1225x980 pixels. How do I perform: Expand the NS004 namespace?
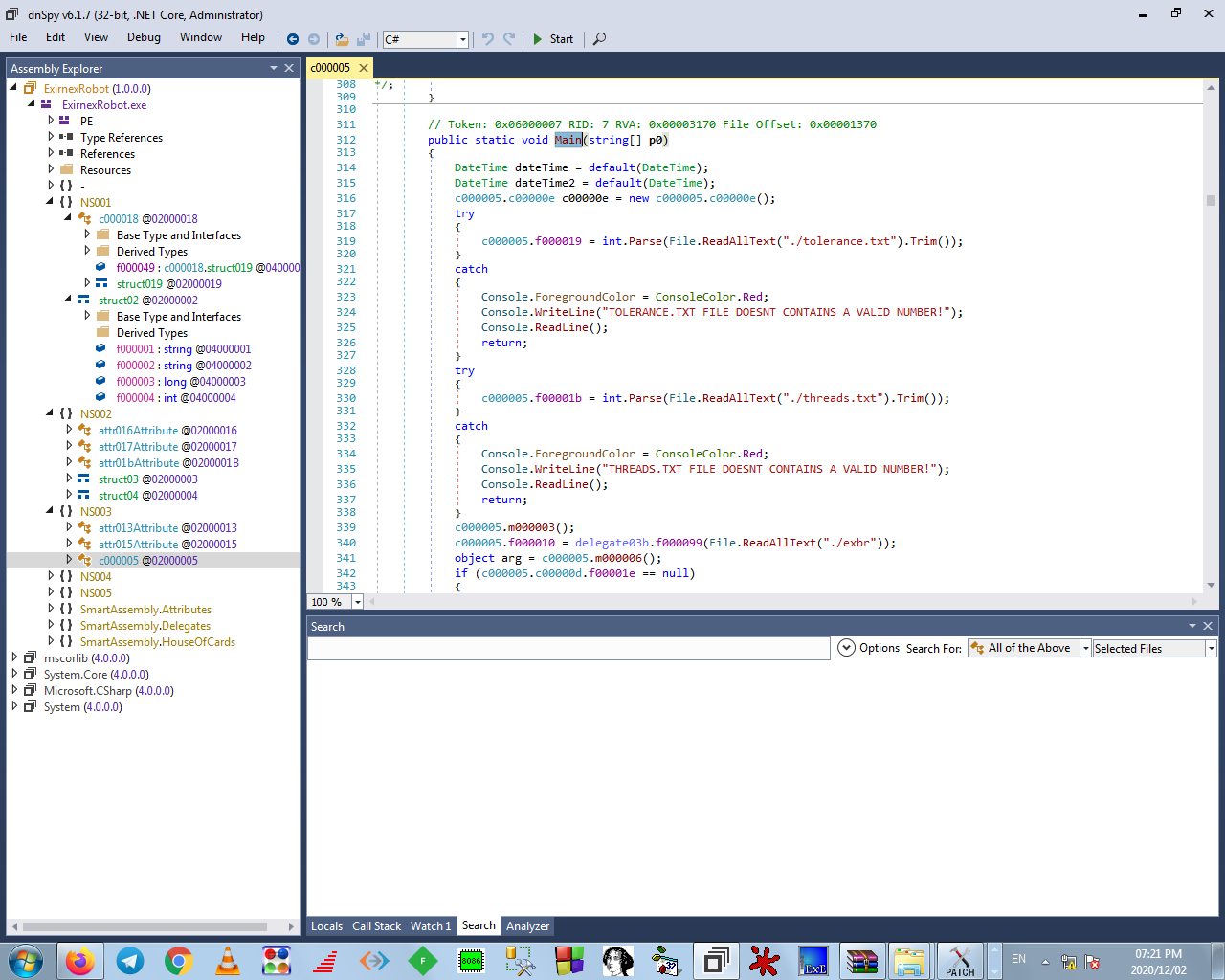51,576
